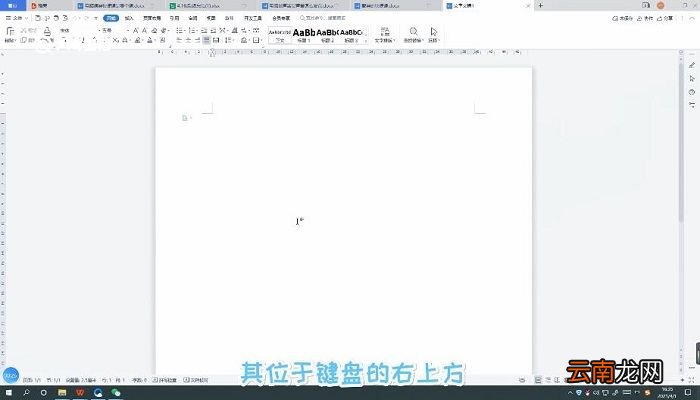Open the borders dropdown
The width and height of the screenshot is (700, 400).
coord(257,40)
